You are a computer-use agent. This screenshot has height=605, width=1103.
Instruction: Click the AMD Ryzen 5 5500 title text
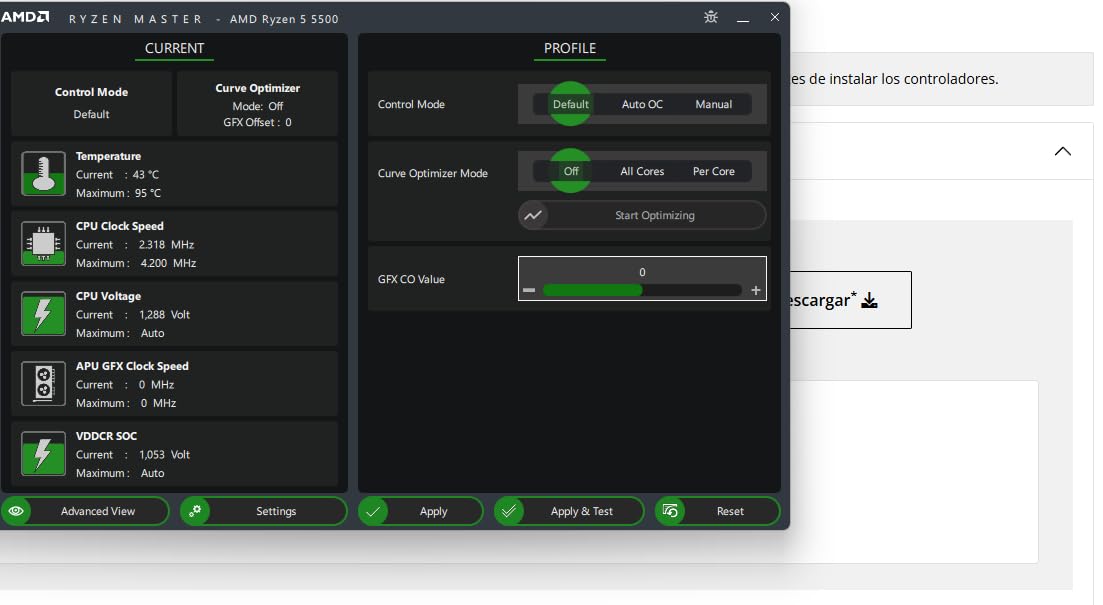284,19
